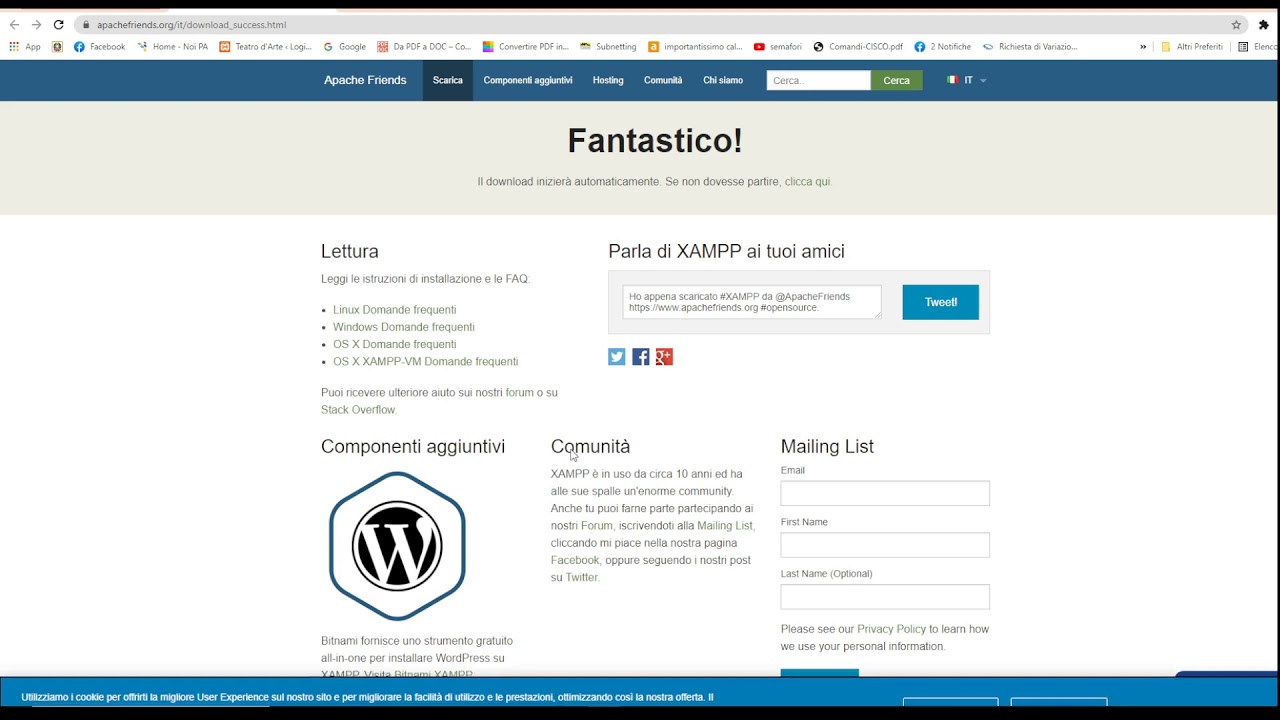Click the 'Parla di XAMPP ai tuoi amici' heading
The width and height of the screenshot is (1280, 720).
click(x=726, y=251)
